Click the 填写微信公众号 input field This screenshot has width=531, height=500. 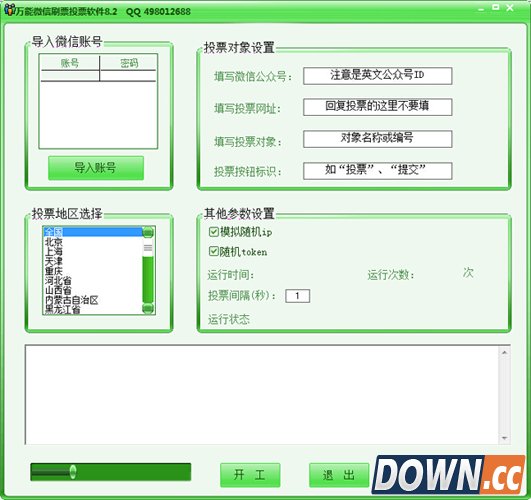coord(378,76)
